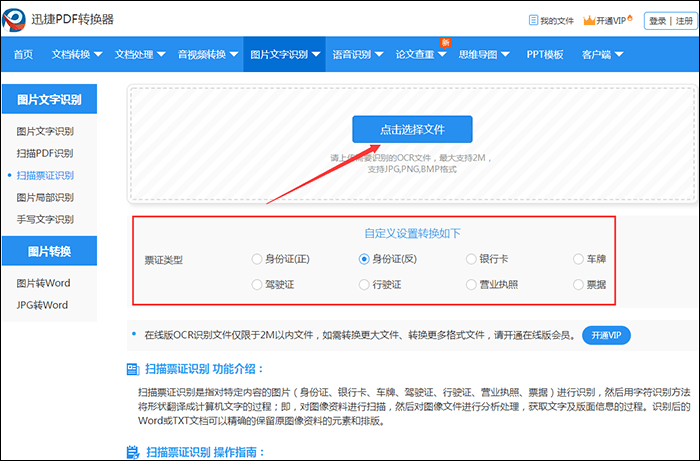Select 票据 radio button
The width and height of the screenshot is (700, 461).
click(x=578, y=284)
